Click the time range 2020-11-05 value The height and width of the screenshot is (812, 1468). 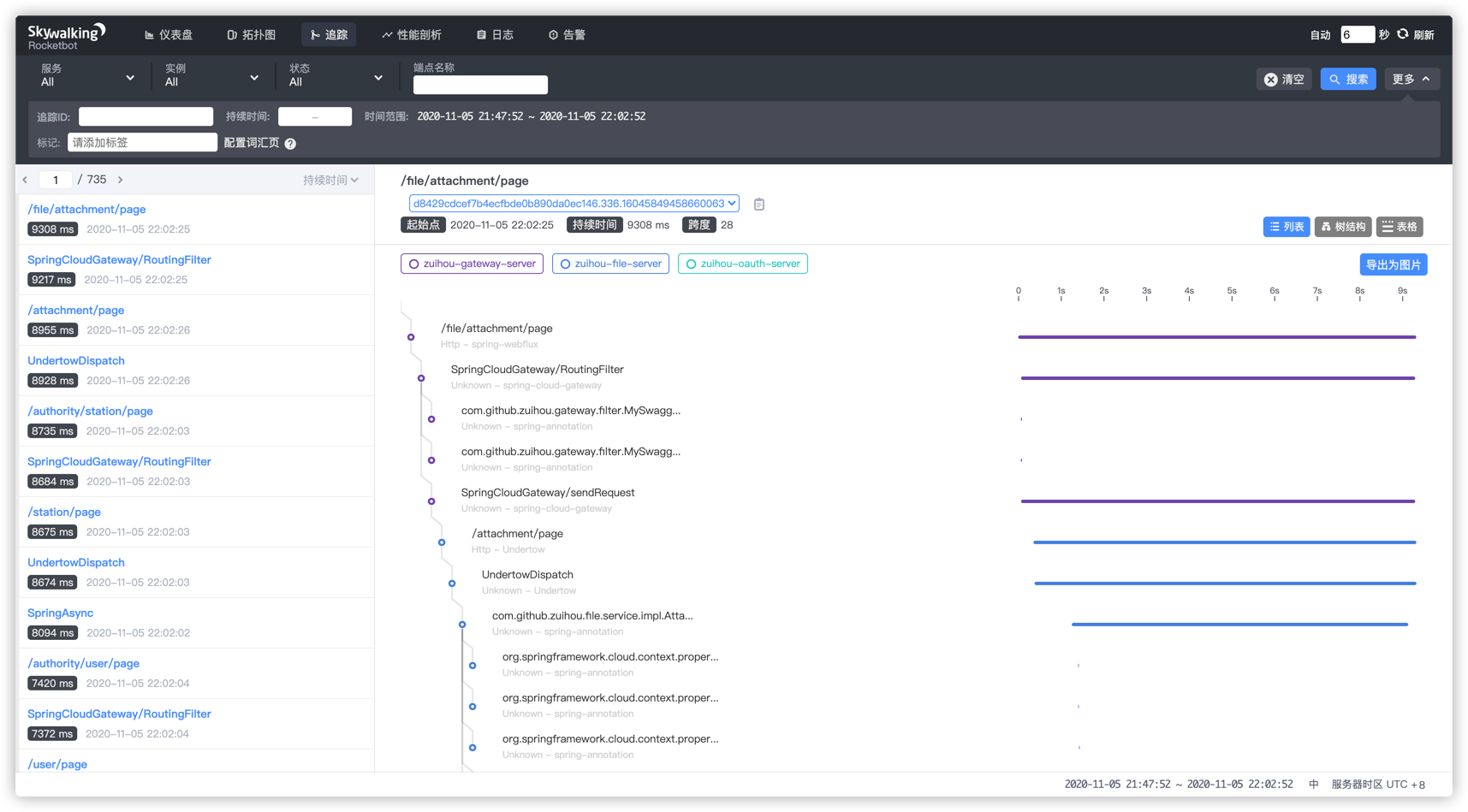coord(531,116)
